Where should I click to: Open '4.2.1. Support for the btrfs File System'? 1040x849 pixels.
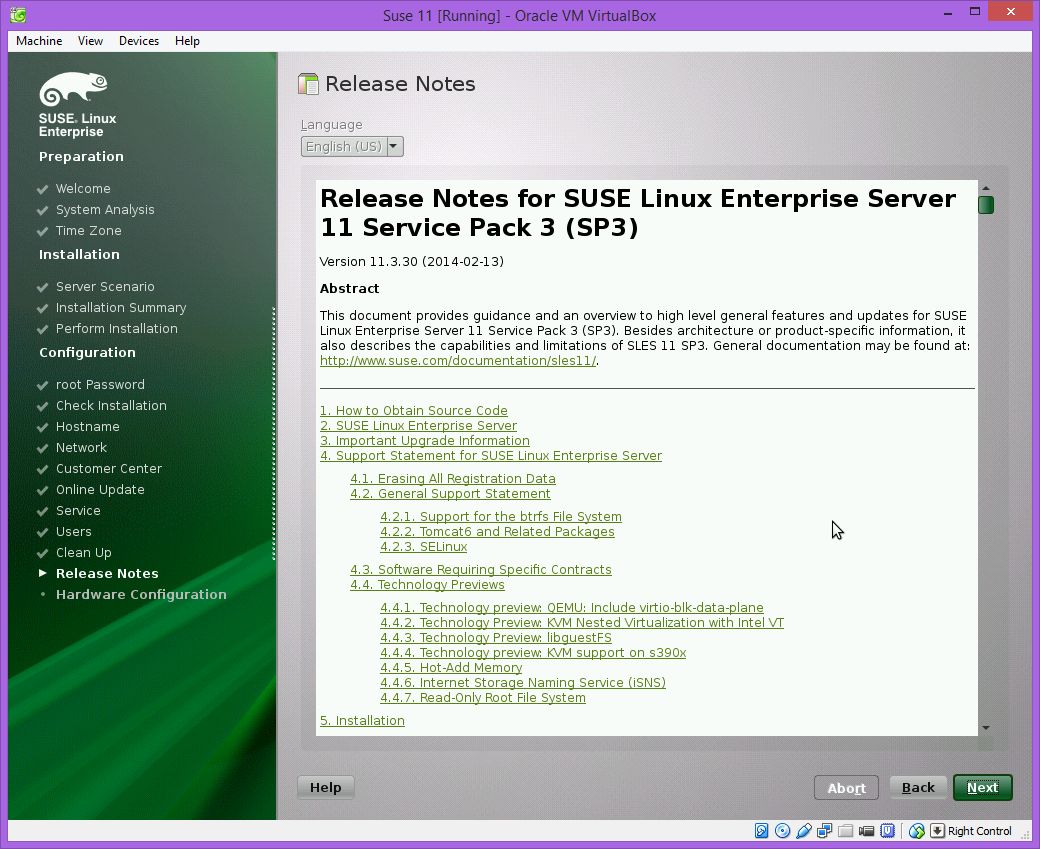click(x=501, y=517)
